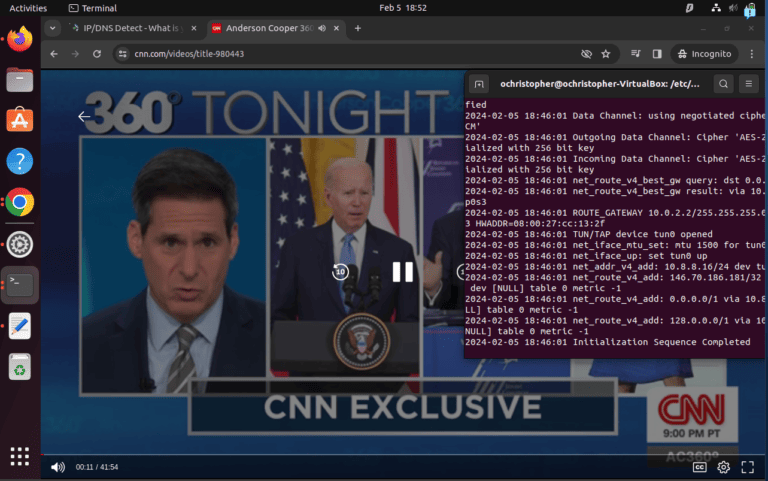
Task: Open the terminal hamburger menu
Action: click(748, 84)
